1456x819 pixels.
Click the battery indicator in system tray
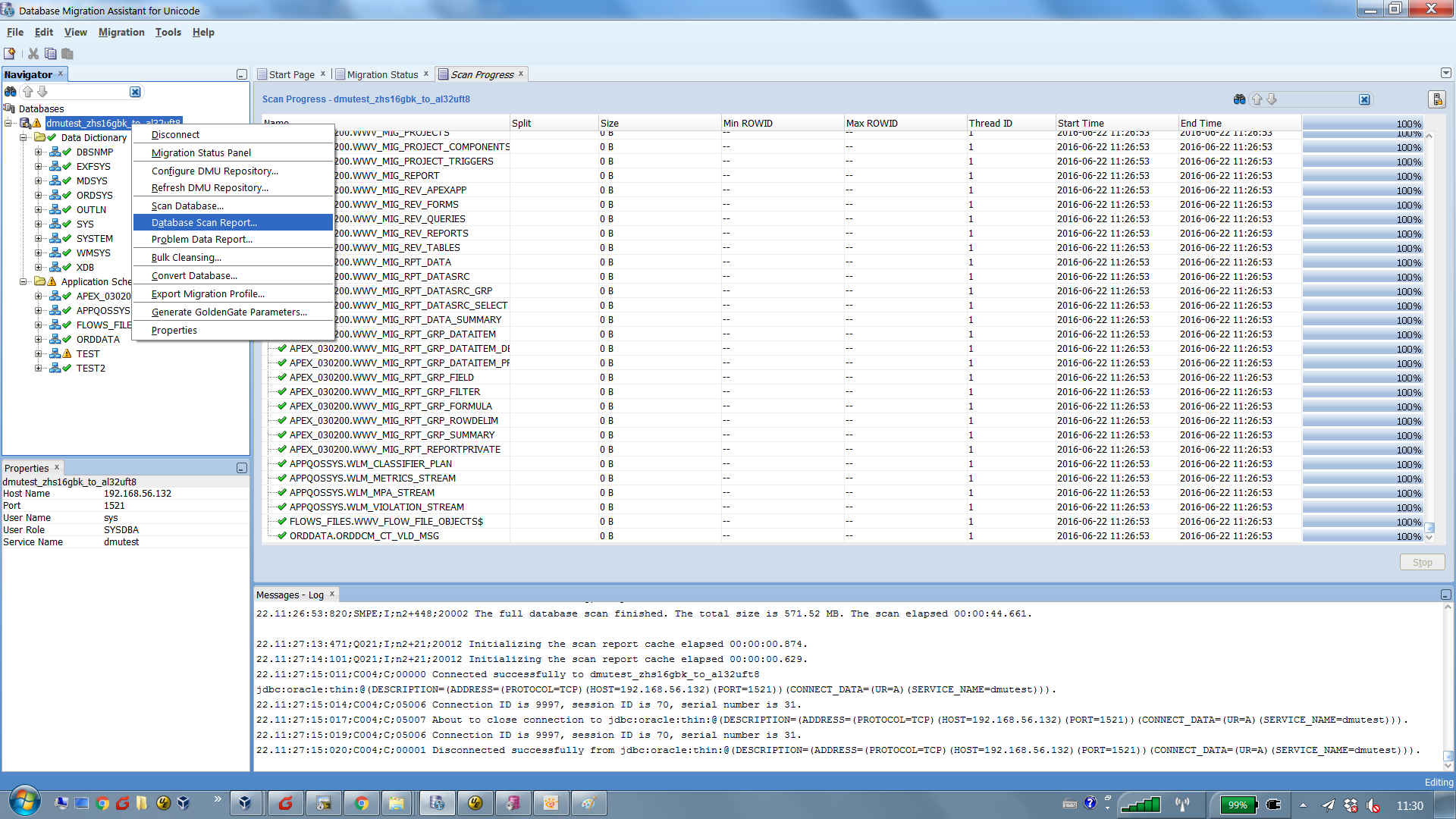click(1239, 805)
